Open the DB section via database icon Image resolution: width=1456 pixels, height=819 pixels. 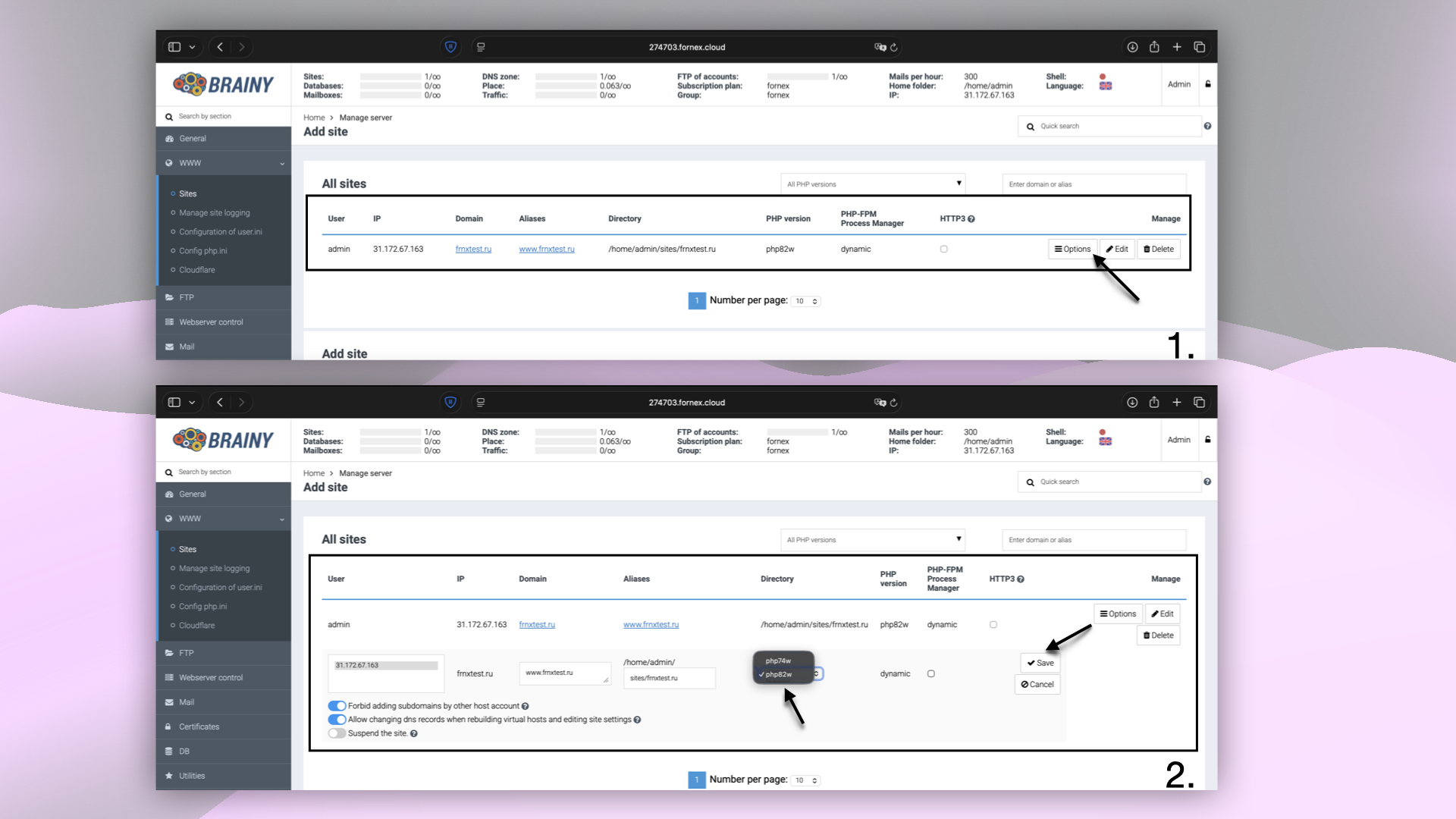pos(168,751)
